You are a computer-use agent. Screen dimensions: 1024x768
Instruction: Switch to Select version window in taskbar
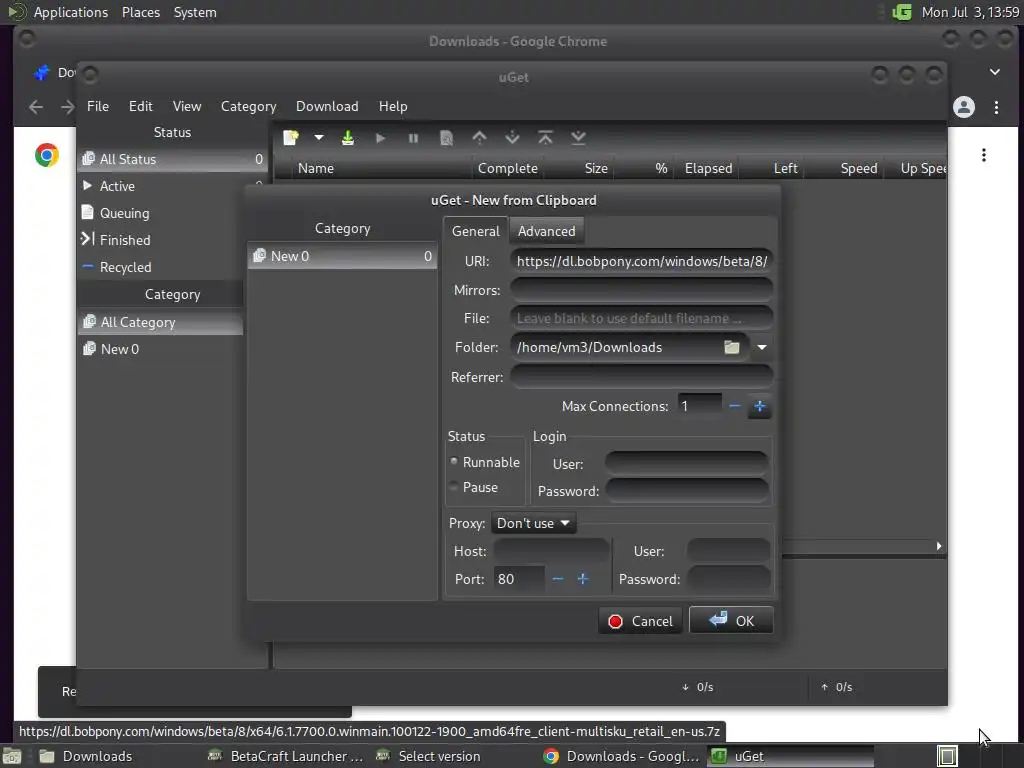click(428, 756)
